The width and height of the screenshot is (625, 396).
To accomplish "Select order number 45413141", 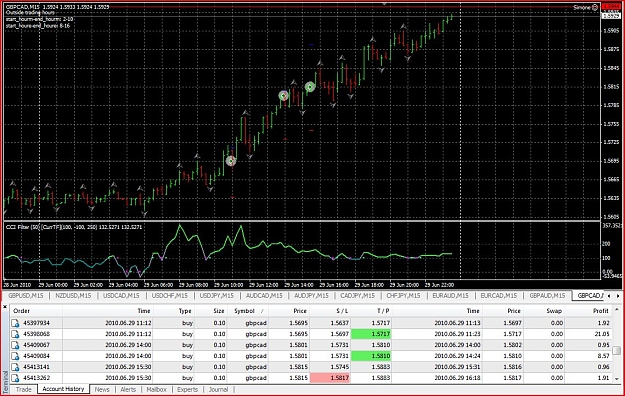I will click(x=36, y=367).
